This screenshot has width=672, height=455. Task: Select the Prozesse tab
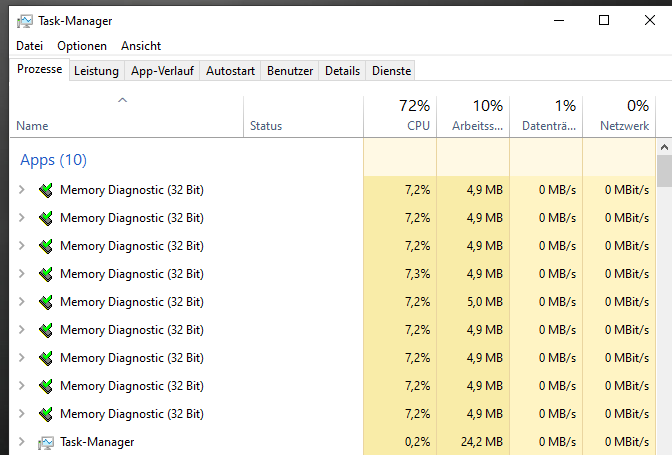(39, 69)
